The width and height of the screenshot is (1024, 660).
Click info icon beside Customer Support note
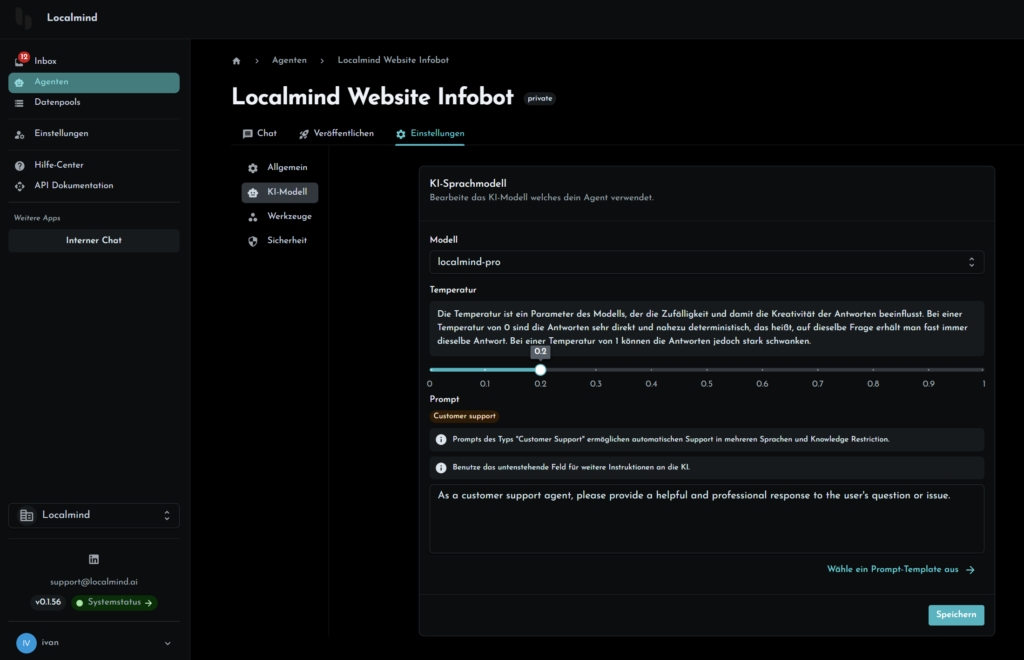point(441,439)
